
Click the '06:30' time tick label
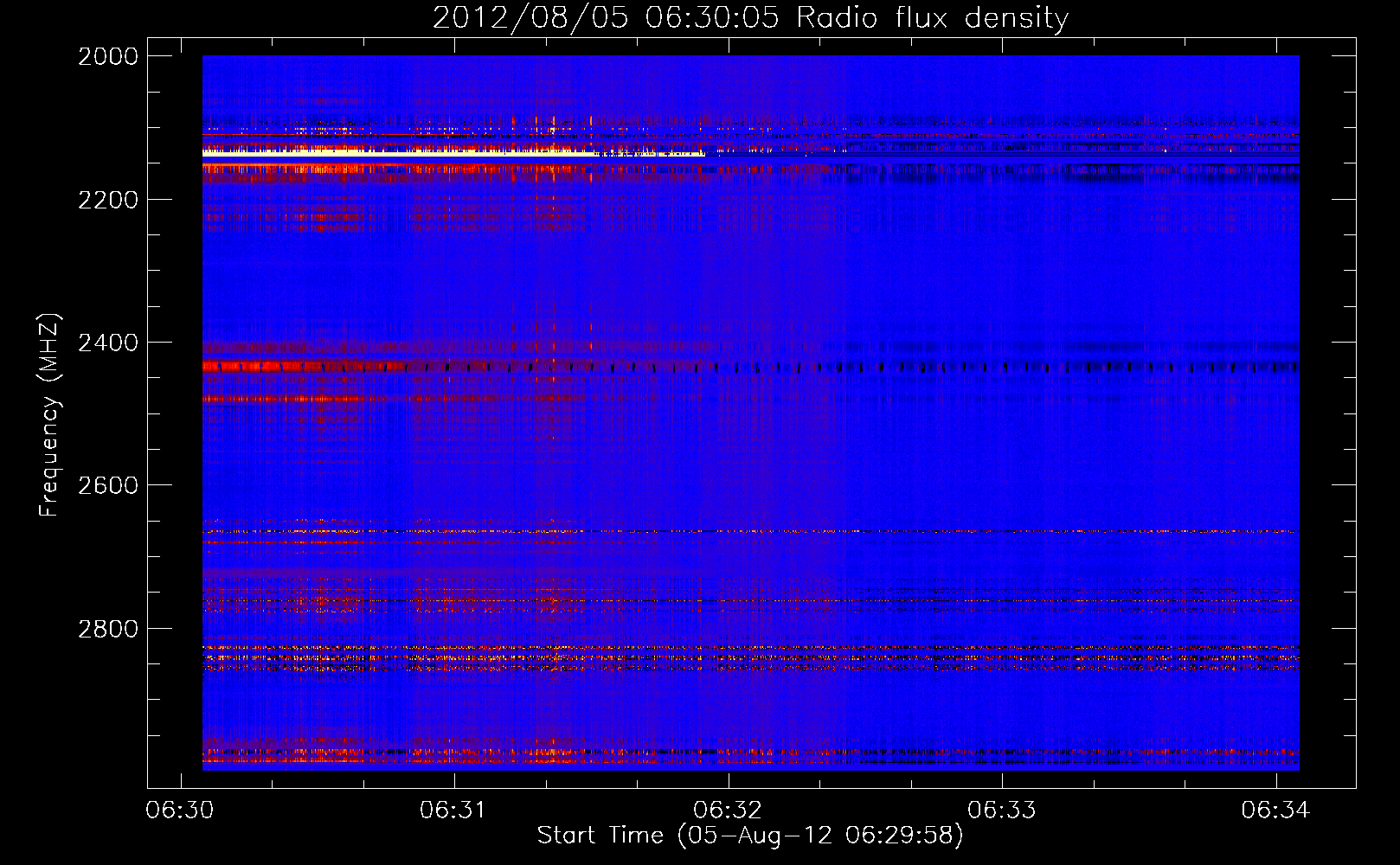click(x=180, y=811)
